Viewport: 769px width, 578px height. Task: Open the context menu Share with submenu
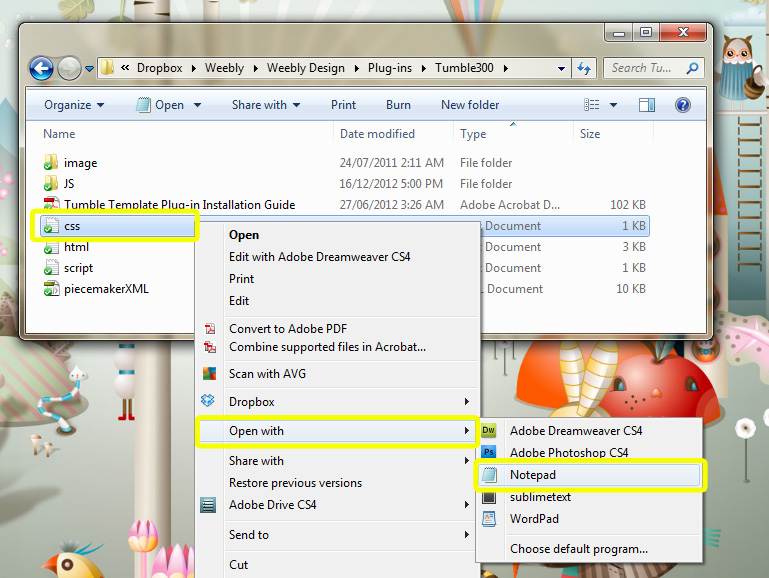coord(338,461)
